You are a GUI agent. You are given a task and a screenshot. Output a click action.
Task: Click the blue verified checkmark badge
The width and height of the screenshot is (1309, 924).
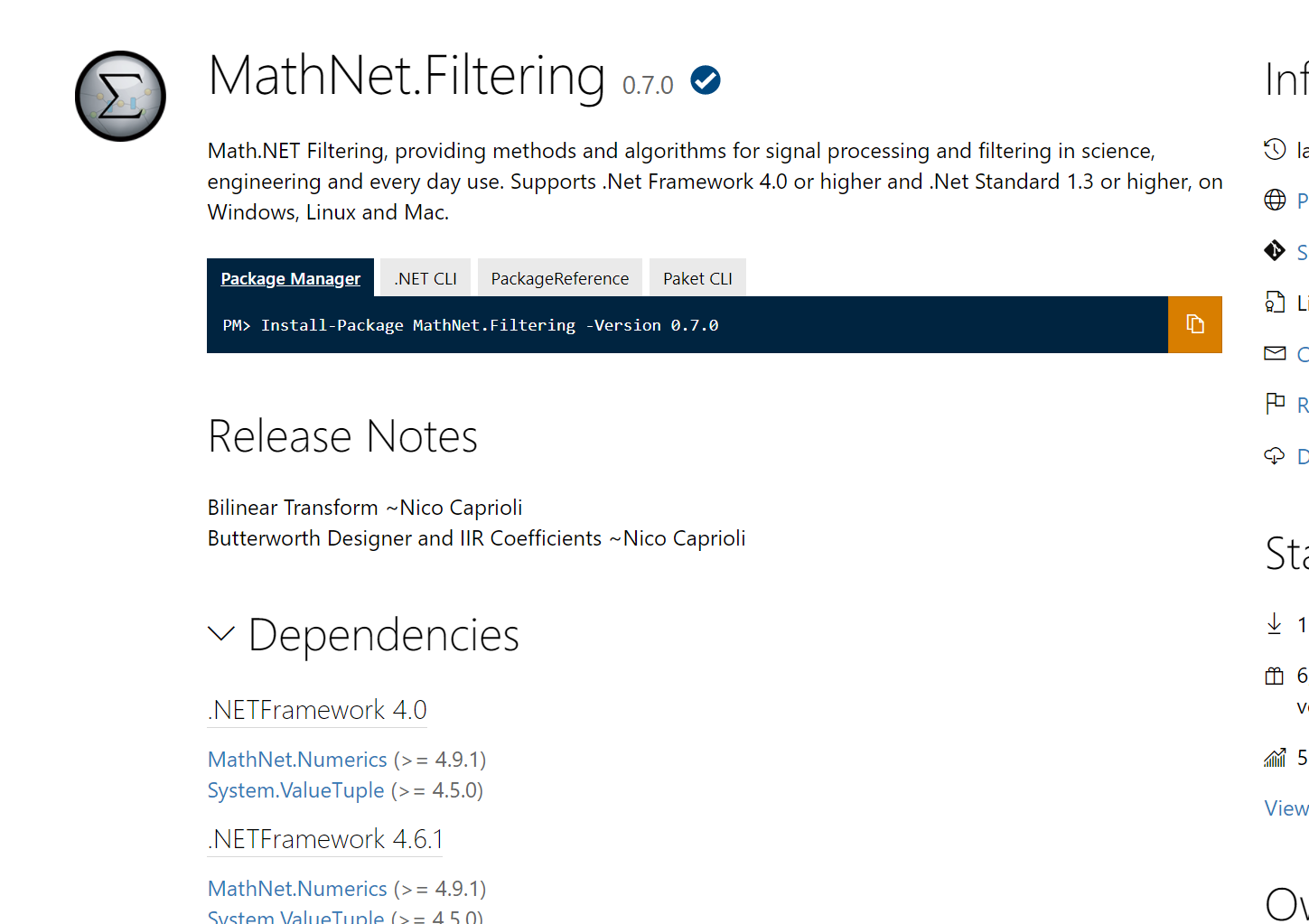pyautogui.click(x=705, y=80)
